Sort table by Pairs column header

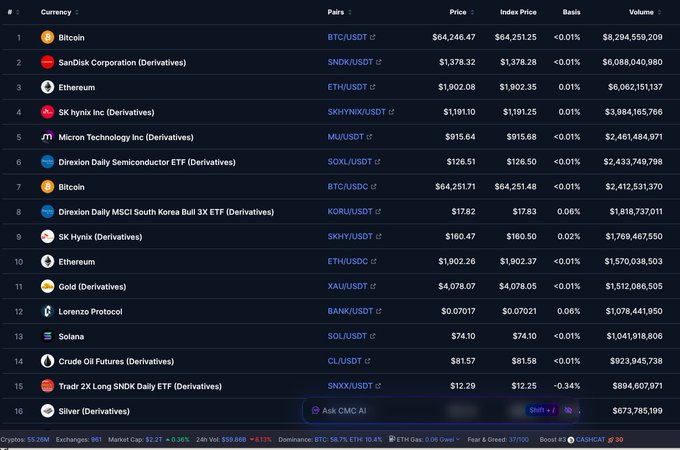[x=339, y=12]
